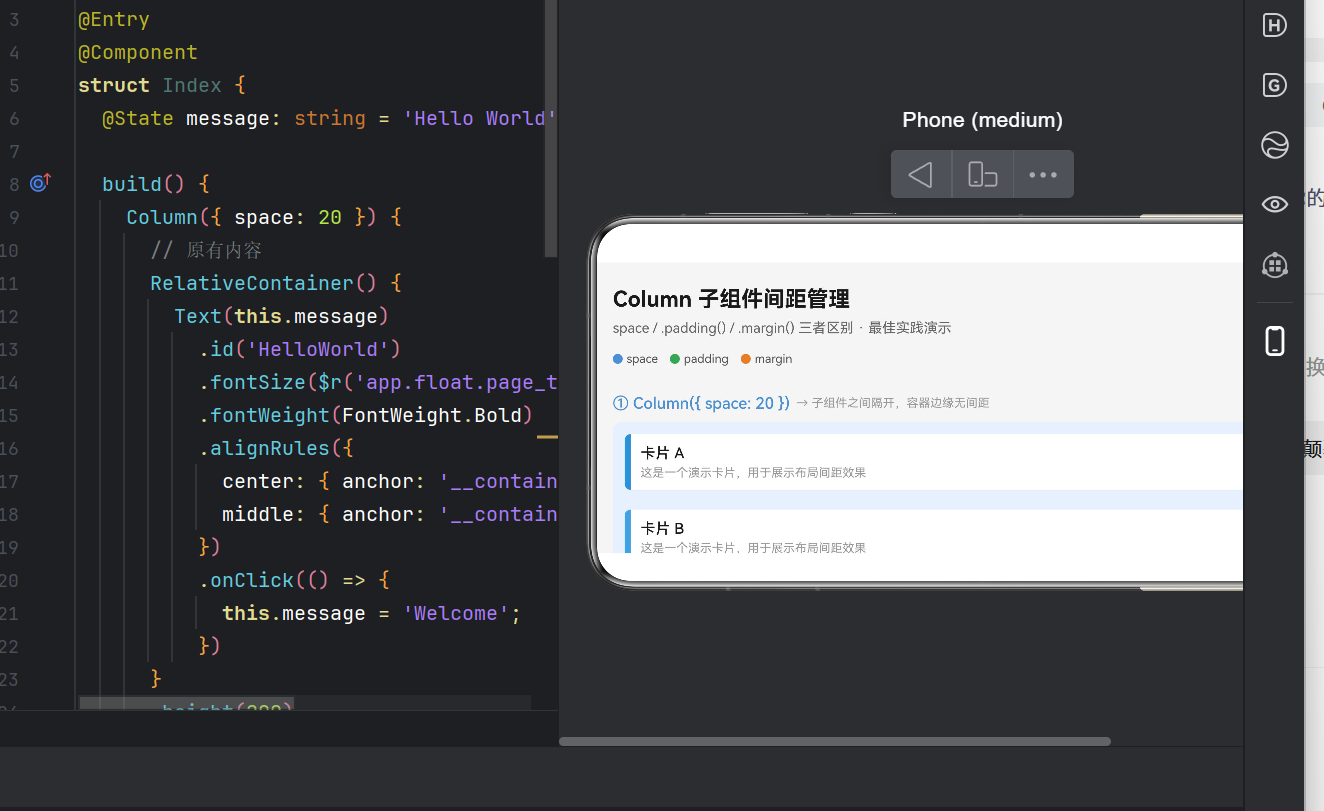Click 'build()' in code line 8
Screen dimensions: 1324x811
tap(144, 184)
